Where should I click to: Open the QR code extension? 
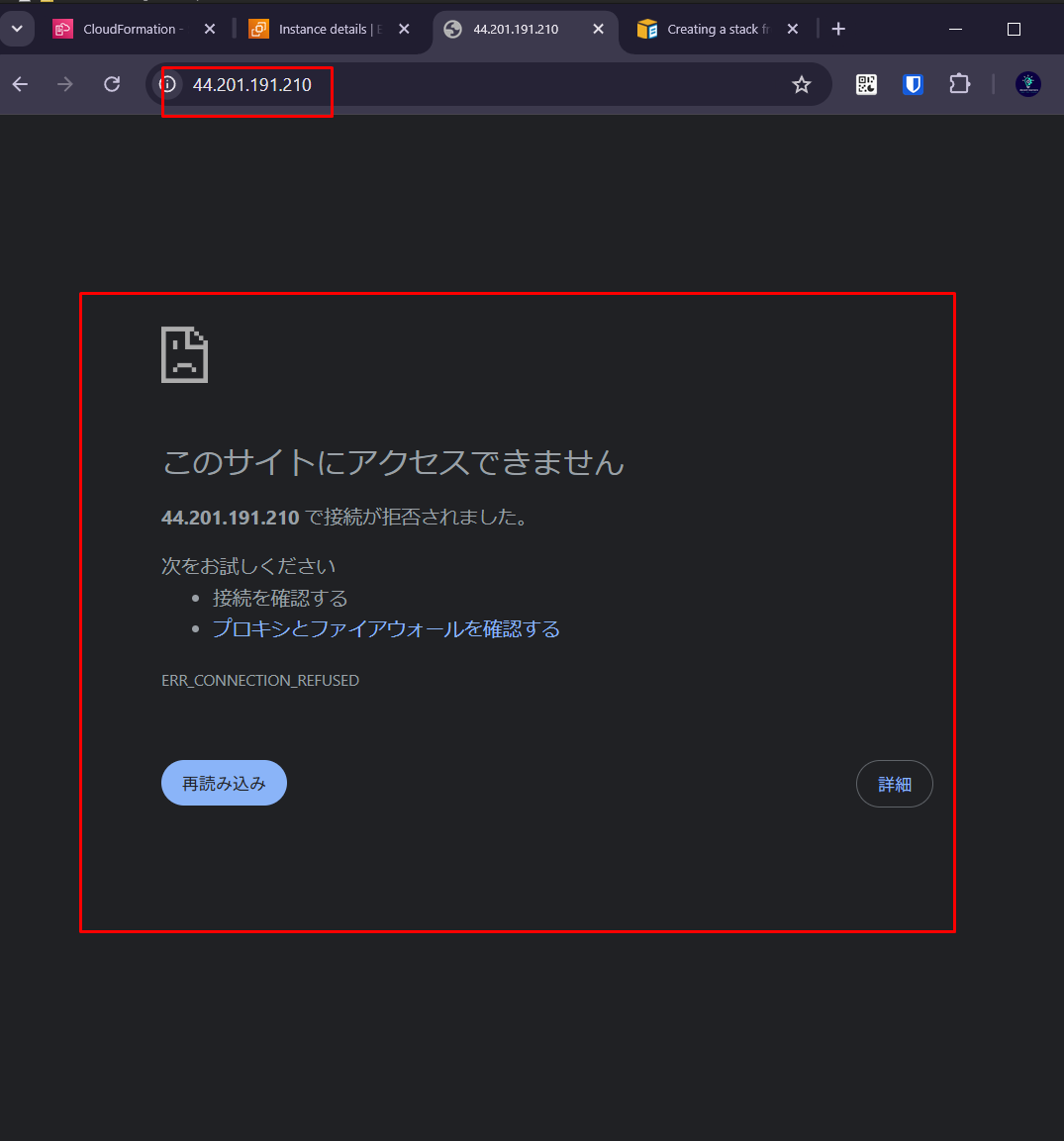pyautogui.click(x=866, y=84)
